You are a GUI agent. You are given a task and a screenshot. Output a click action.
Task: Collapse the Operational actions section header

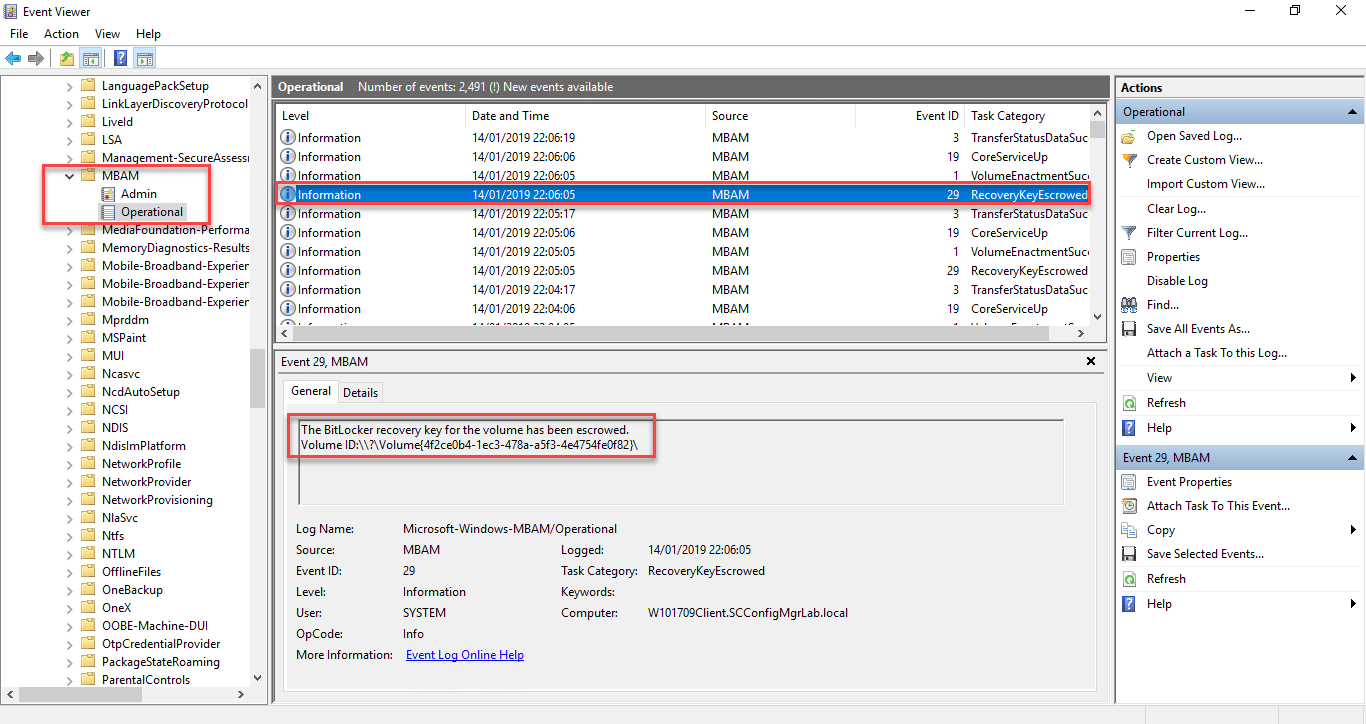(x=1353, y=112)
